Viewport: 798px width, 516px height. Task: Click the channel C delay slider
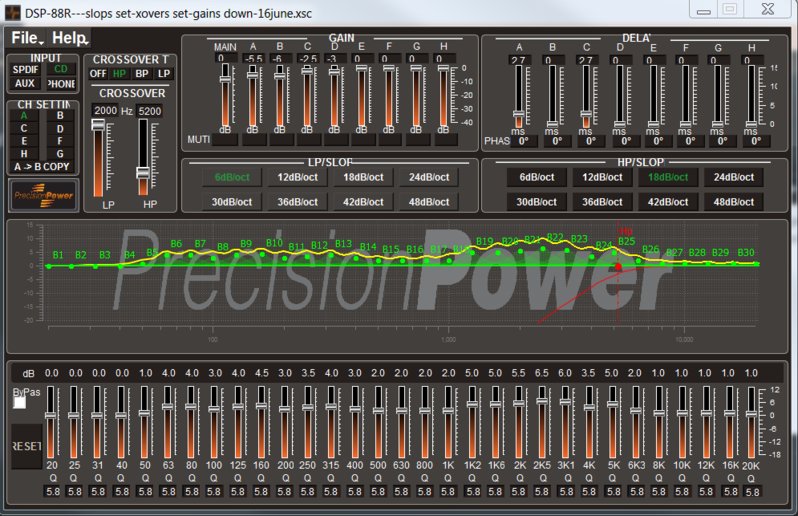[586, 96]
